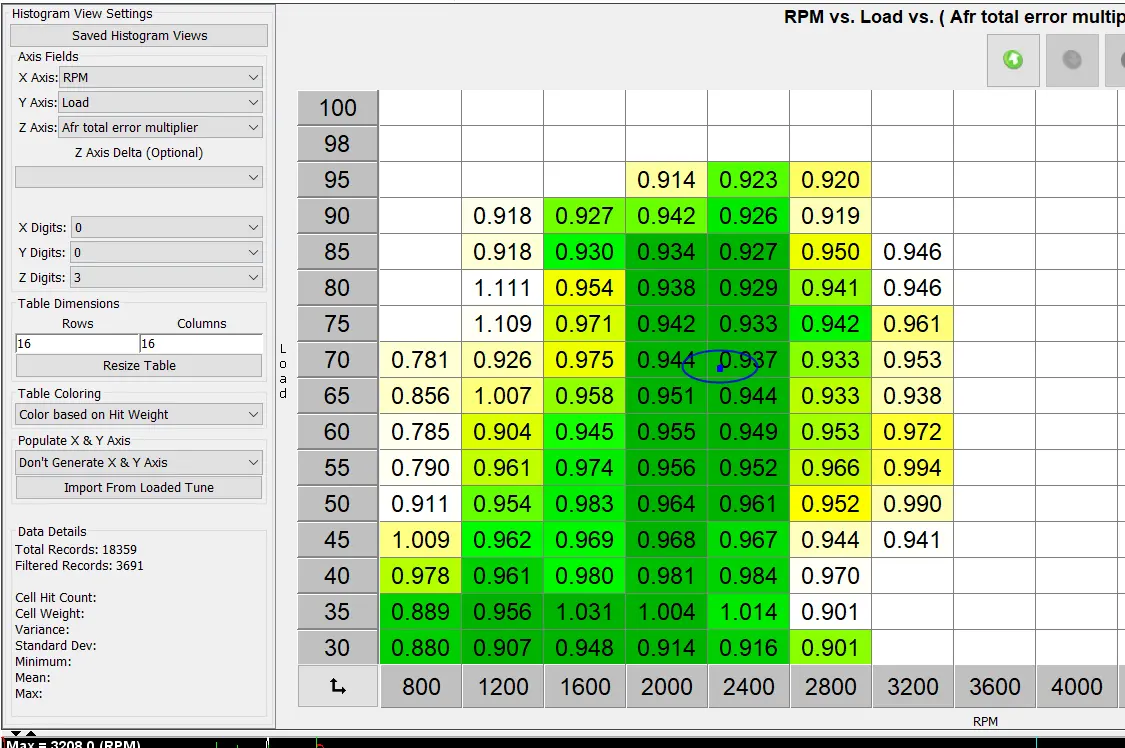Open the X Axis RPM dropdown
This screenshot has height=748, width=1125.
(161, 77)
